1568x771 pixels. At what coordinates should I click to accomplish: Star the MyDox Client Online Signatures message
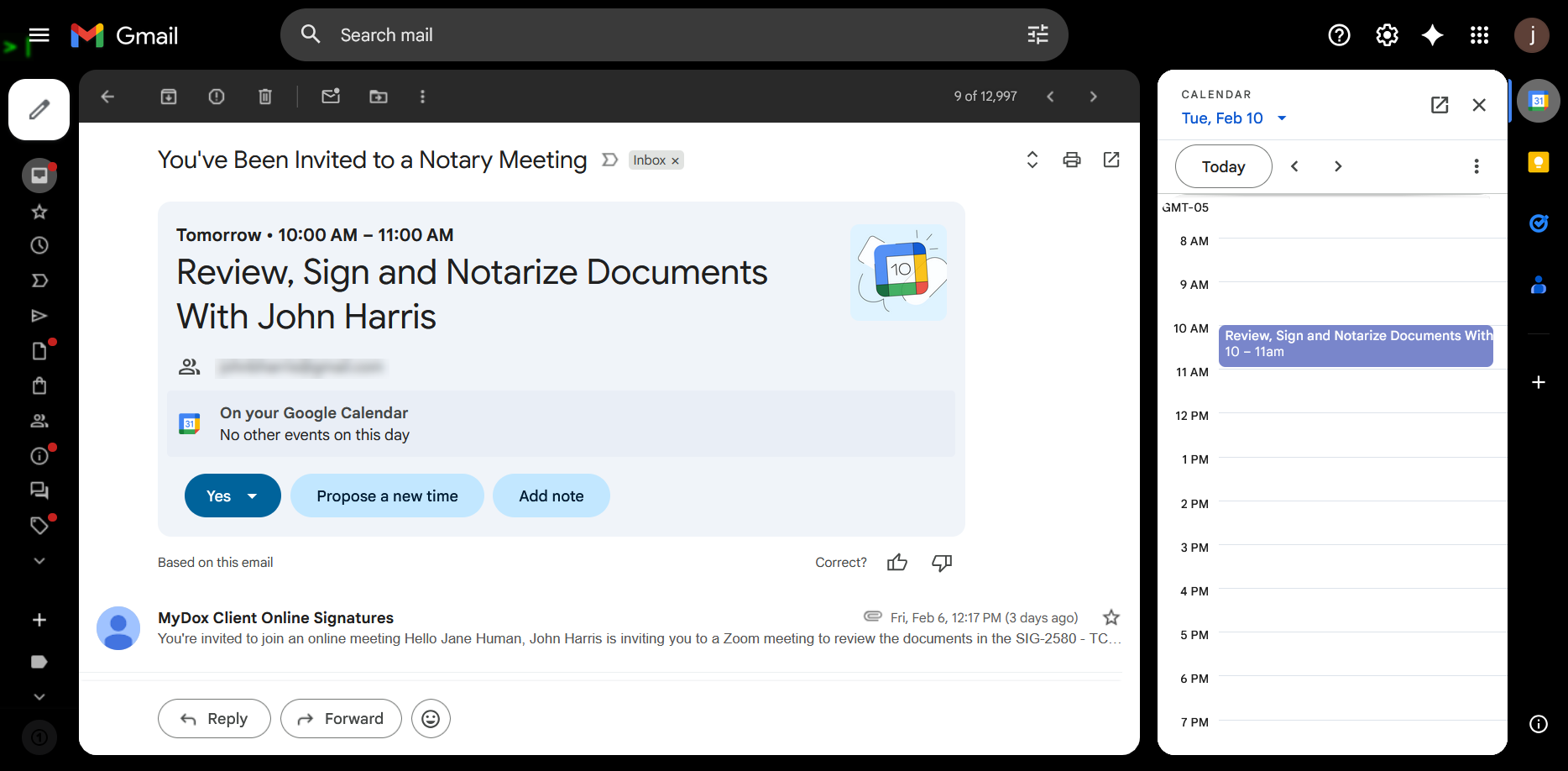tap(1111, 617)
